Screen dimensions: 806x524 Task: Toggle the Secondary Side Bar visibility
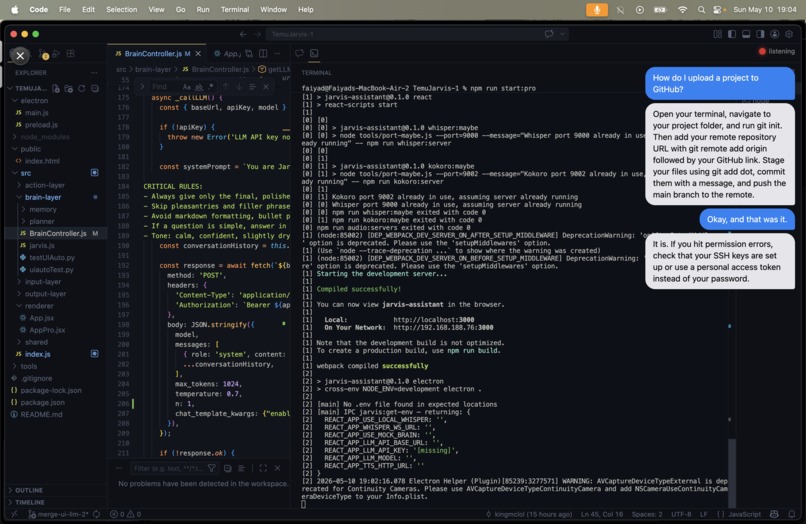[x=760, y=34]
